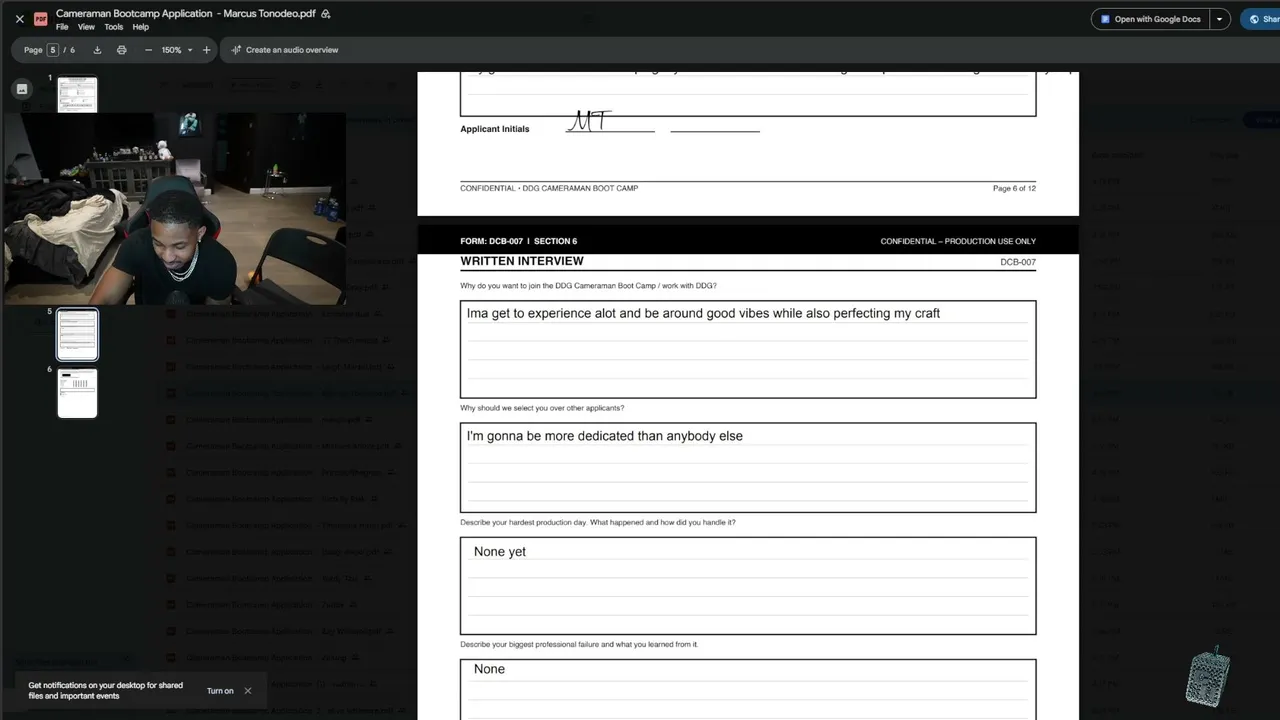Open the View menu
1280x720 pixels.
[x=86, y=27]
